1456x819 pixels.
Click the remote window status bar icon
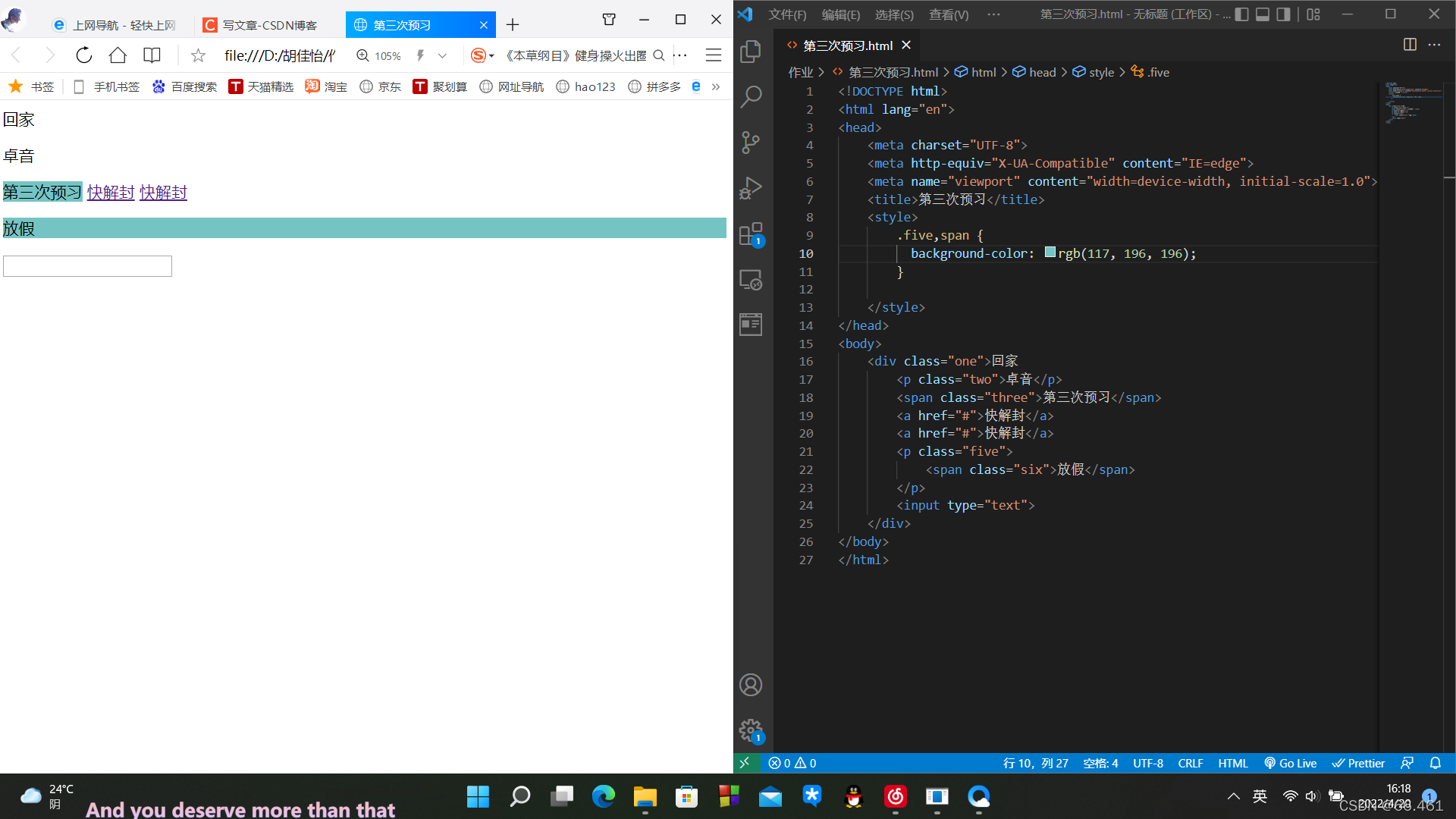745,763
